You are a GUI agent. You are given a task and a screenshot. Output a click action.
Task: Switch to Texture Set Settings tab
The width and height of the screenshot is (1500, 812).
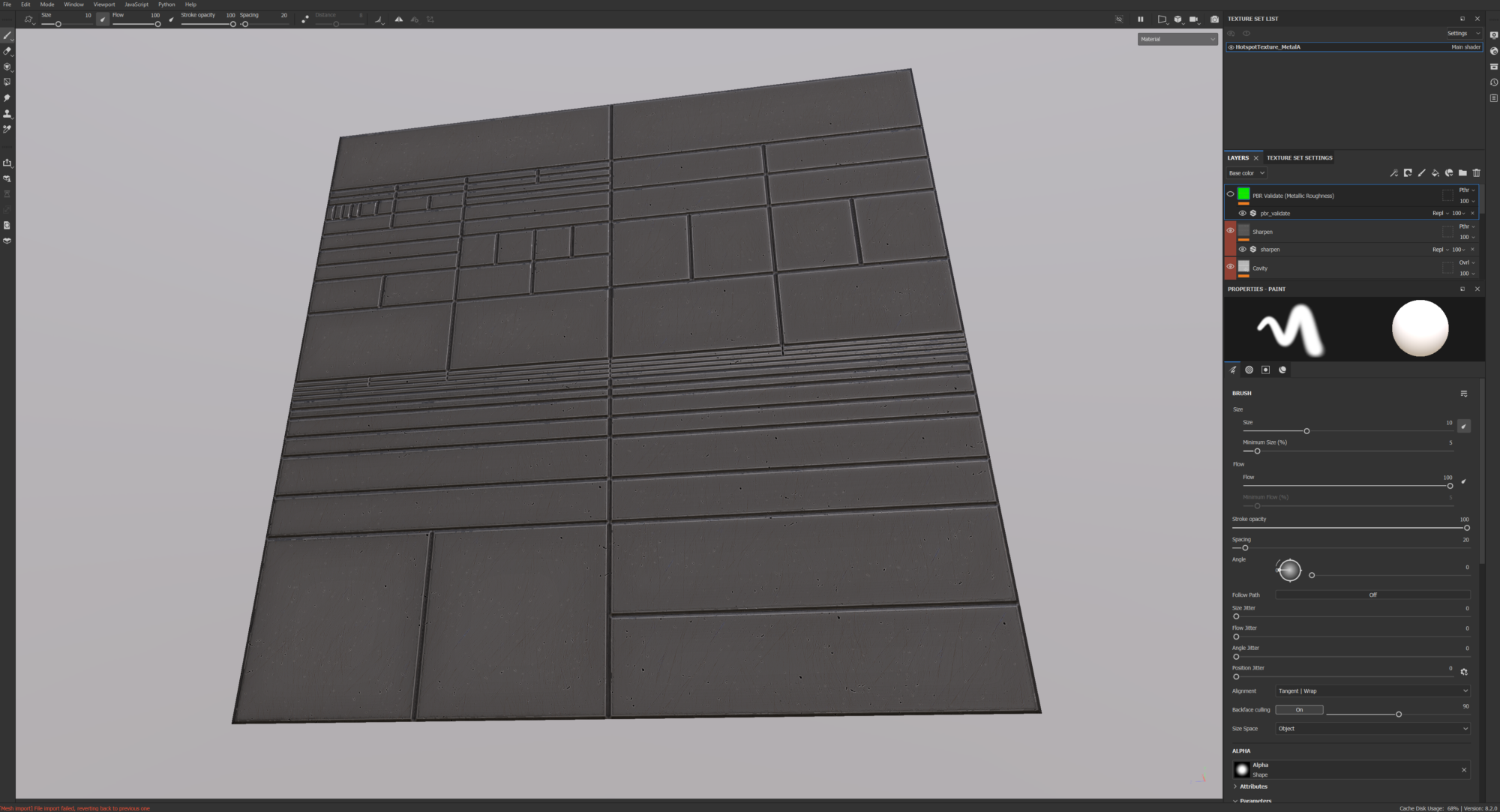coord(1299,158)
